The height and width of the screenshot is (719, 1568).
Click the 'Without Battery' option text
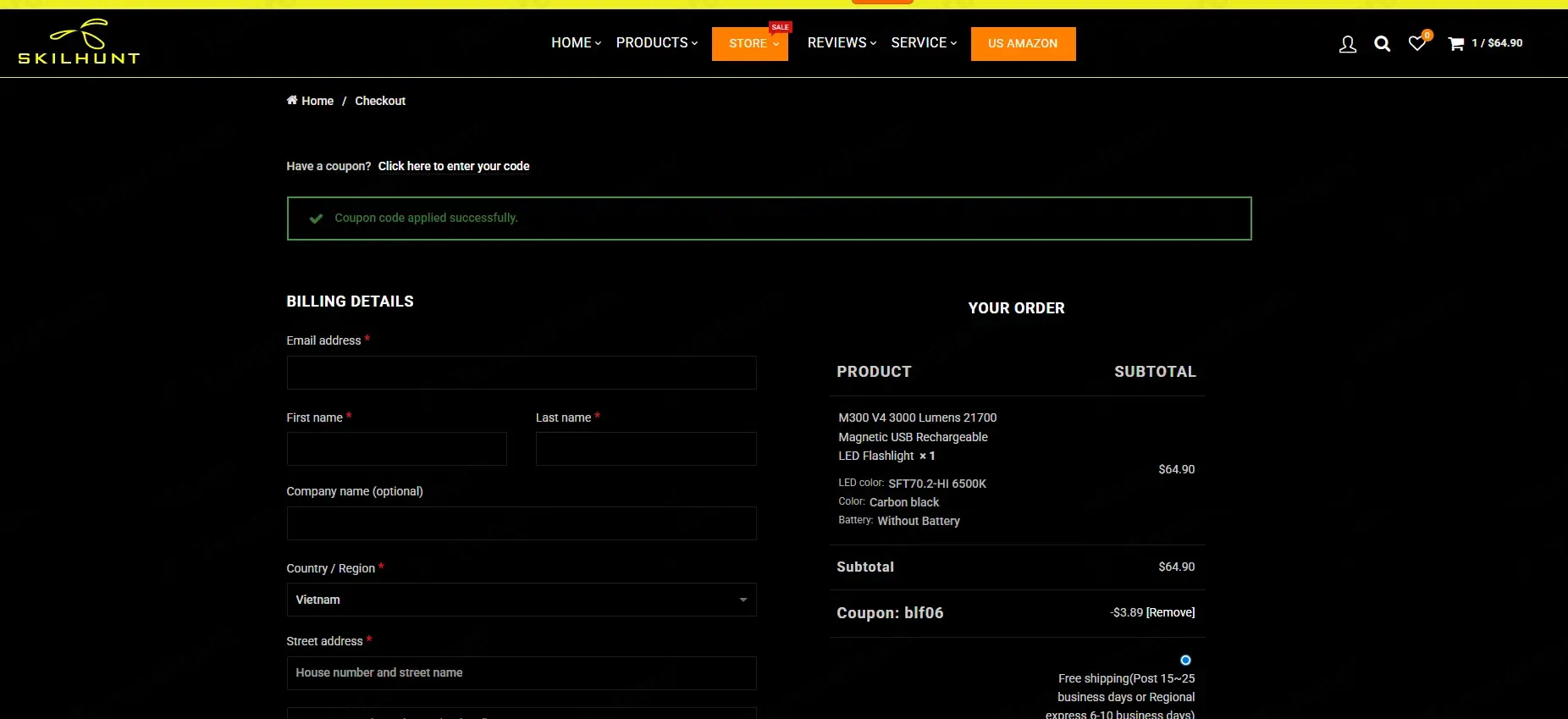[919, 521]
